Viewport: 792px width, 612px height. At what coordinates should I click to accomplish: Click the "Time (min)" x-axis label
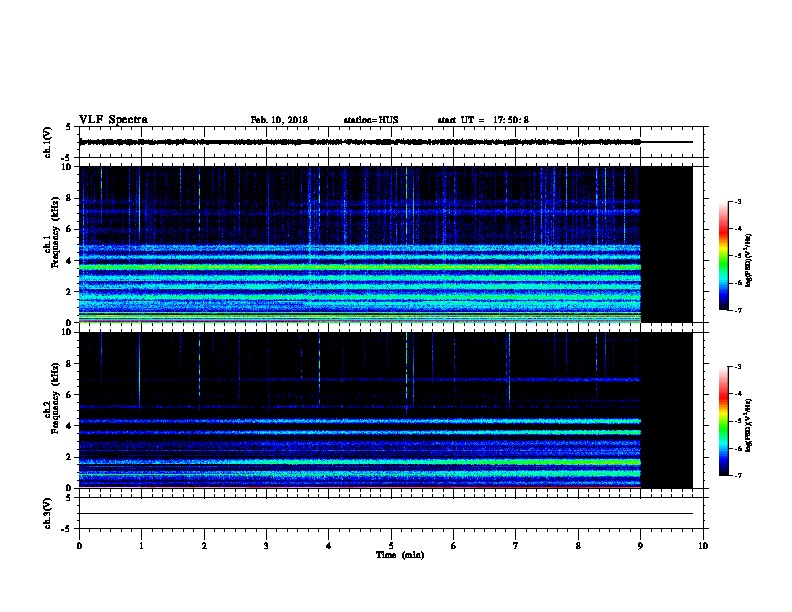400,555
